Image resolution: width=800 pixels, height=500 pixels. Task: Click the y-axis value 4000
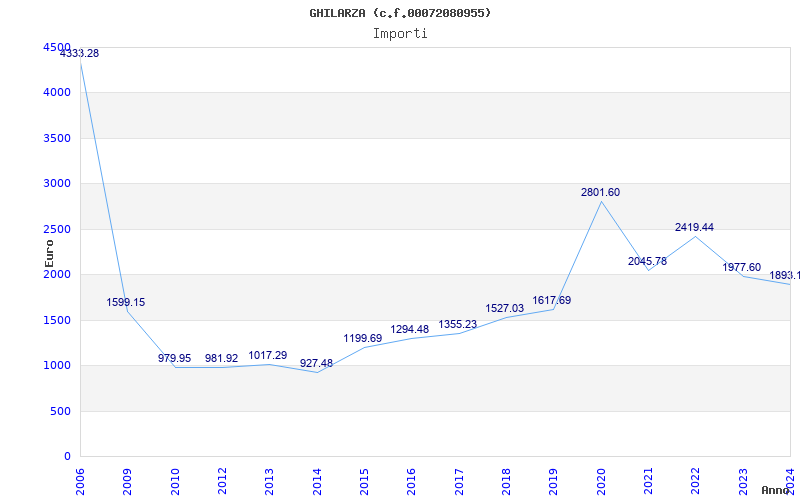pyautogui.click(x=57, y=92)
